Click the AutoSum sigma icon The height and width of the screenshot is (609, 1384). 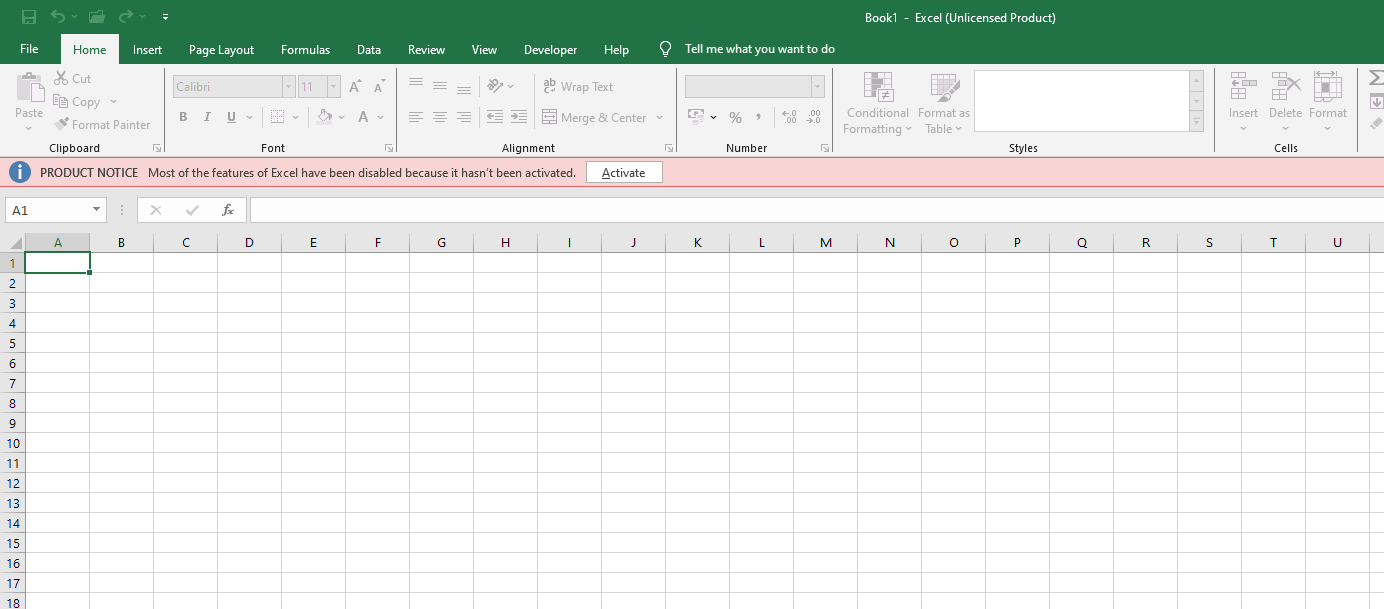[x=1376, y=78]
